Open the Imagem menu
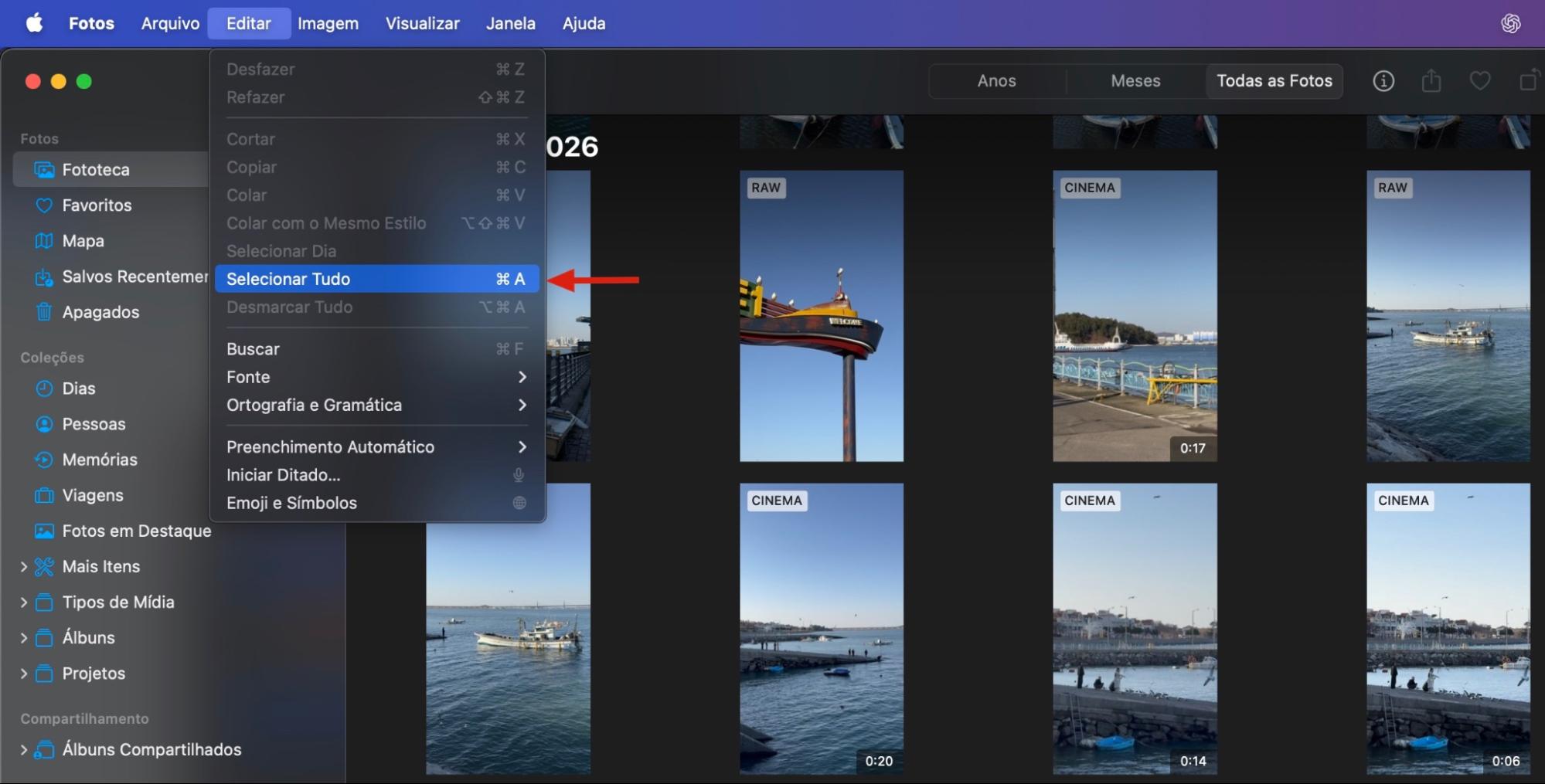The height and width of the screenshot is (784, 1545). (x=328, y=23)
